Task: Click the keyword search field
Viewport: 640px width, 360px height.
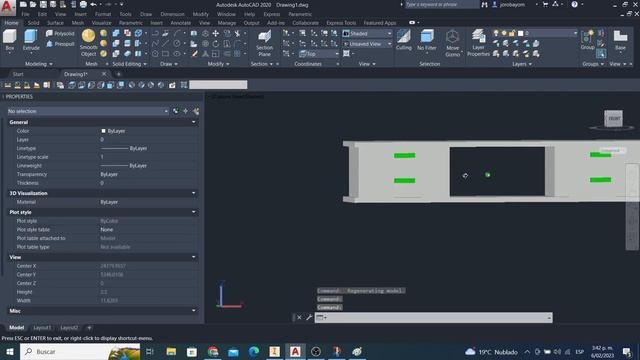Action: coord(441,4)
